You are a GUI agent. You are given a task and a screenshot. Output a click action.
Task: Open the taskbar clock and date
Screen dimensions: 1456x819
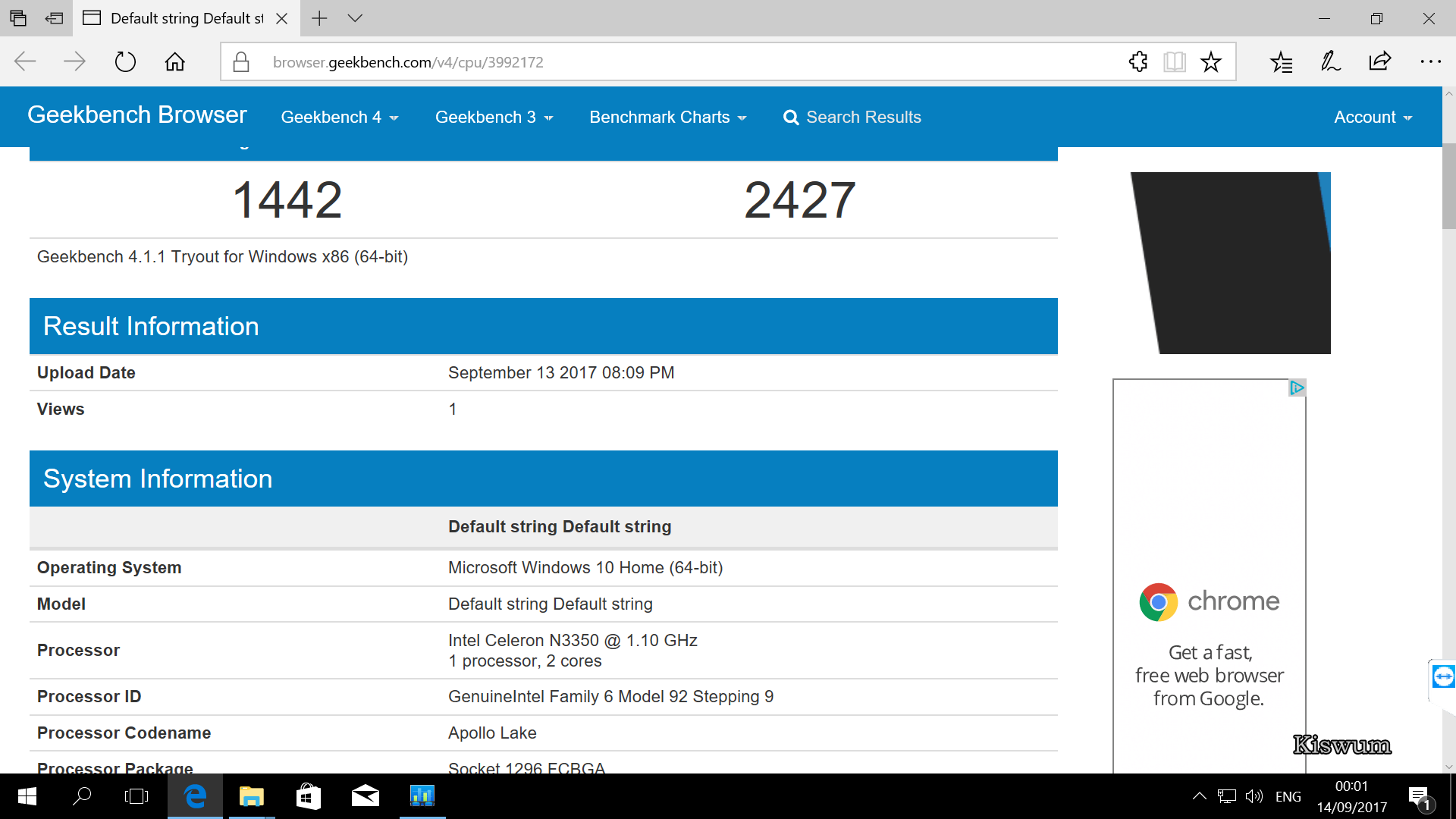1352,797
